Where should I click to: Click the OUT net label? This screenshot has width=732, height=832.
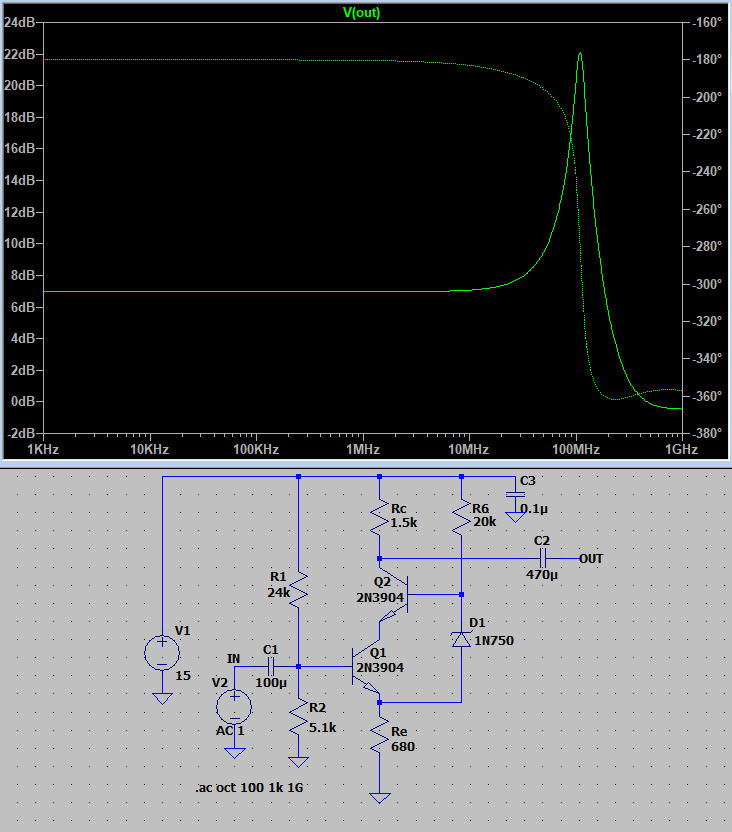pos(591,558)
